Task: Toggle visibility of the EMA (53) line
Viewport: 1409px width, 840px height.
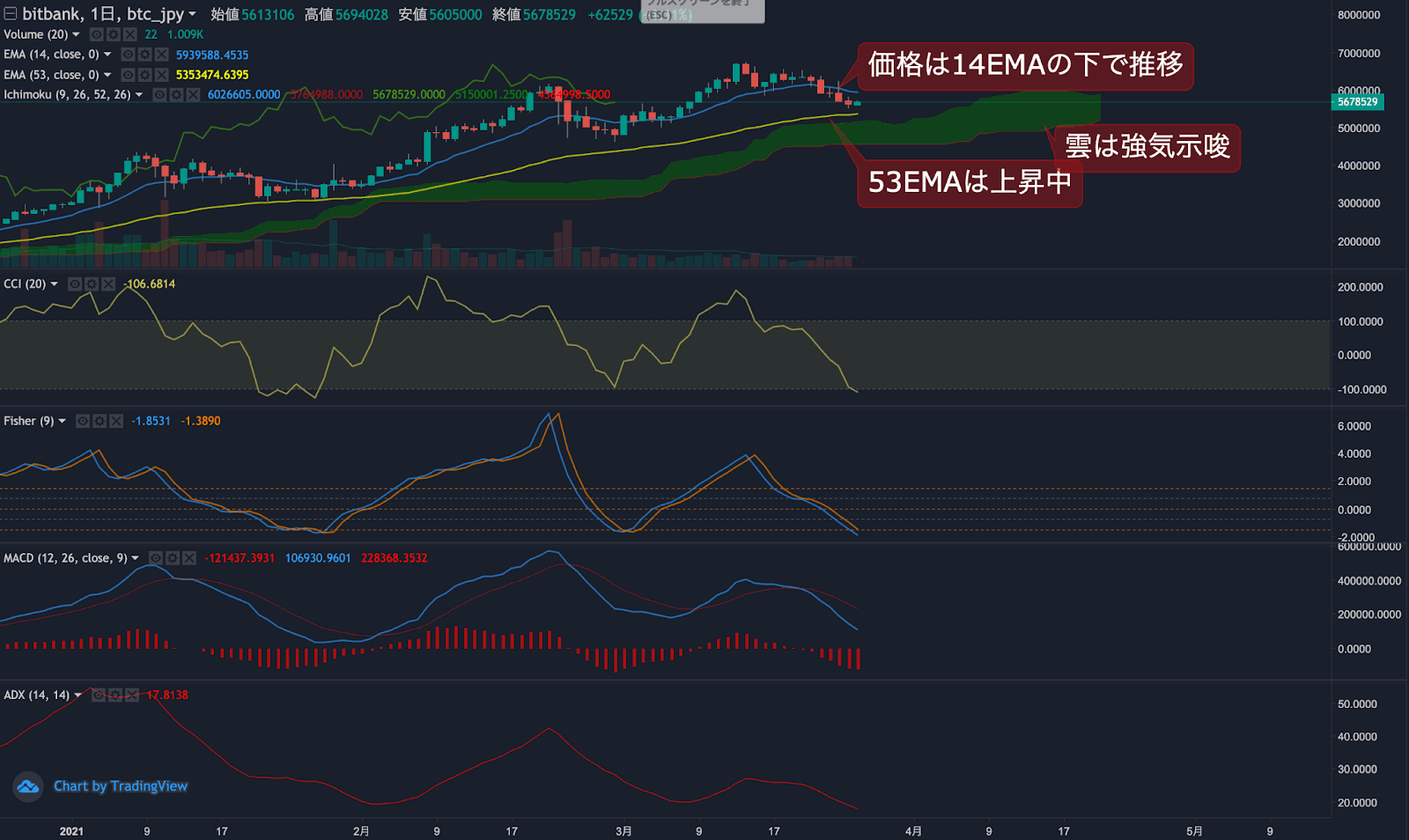Action: pyautogui.click(x=129, y=75)
